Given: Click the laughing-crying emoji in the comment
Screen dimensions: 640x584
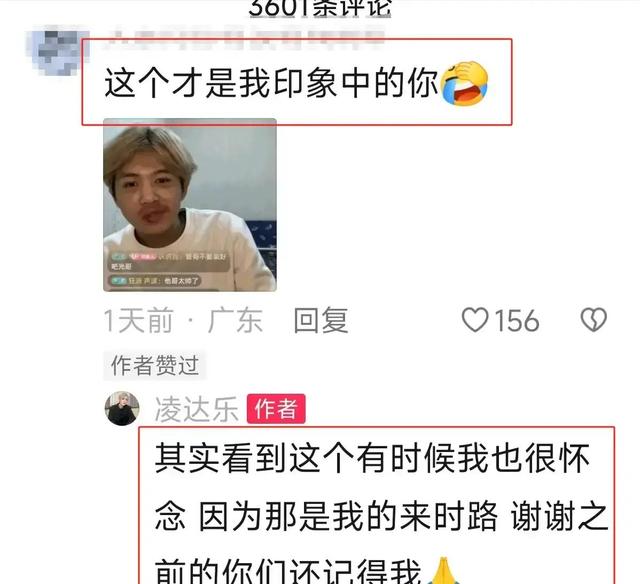Looking at the screenshot, I should (463, 83).
